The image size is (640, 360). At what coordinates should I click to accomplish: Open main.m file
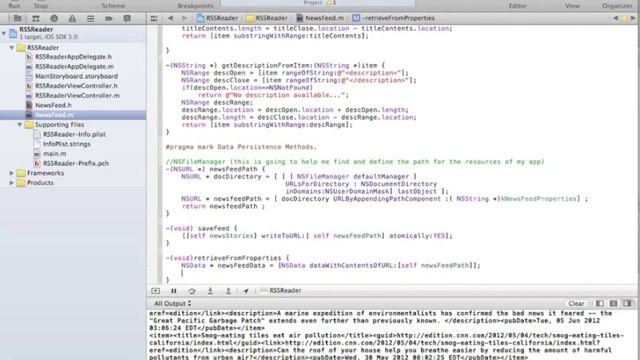[x=54, y=154]
